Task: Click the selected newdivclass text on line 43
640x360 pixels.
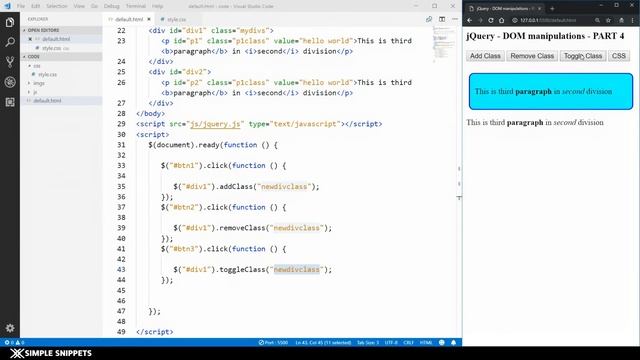Action: 297,269
